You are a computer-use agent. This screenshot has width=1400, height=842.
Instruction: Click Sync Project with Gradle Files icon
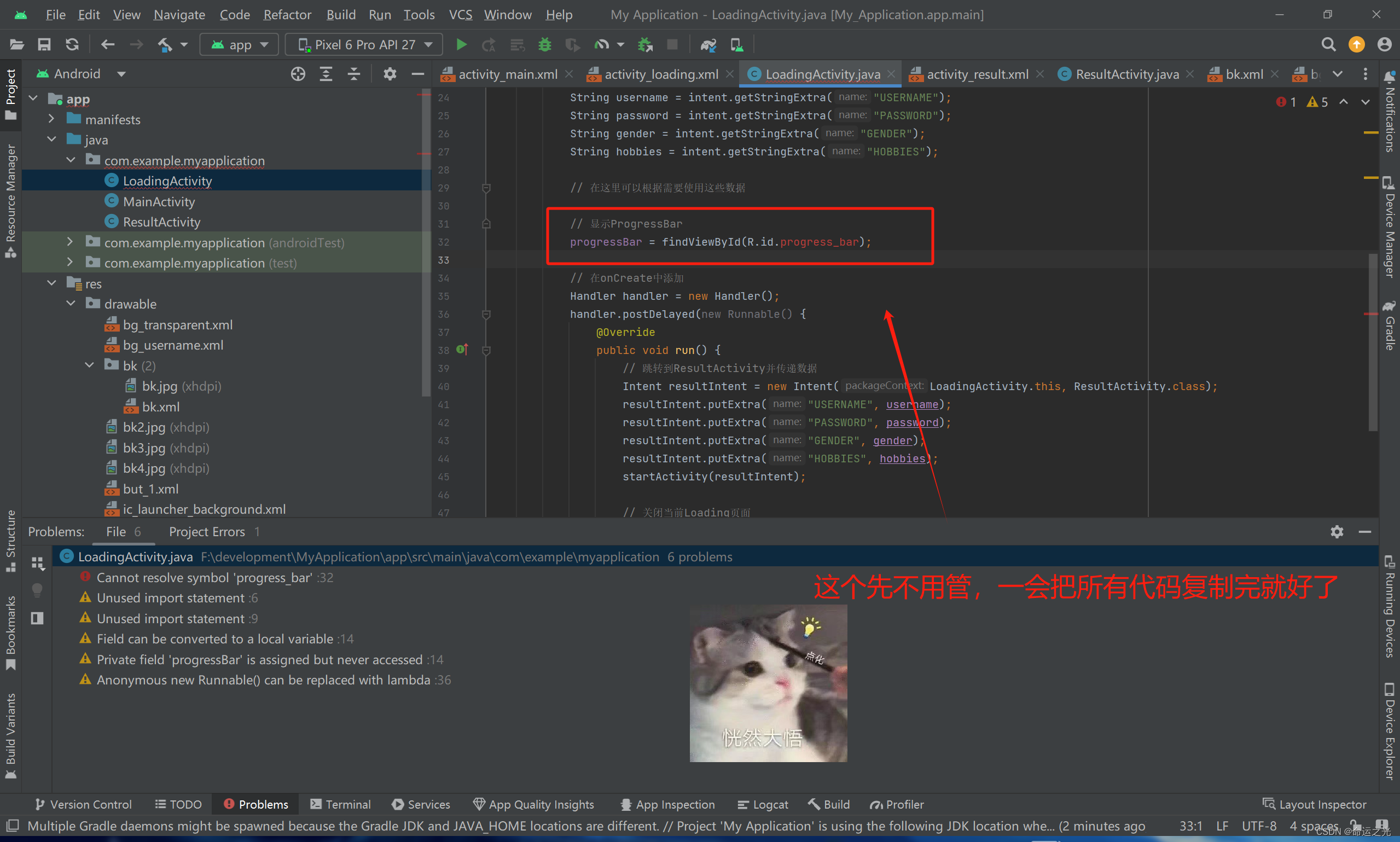pos(708,44)
